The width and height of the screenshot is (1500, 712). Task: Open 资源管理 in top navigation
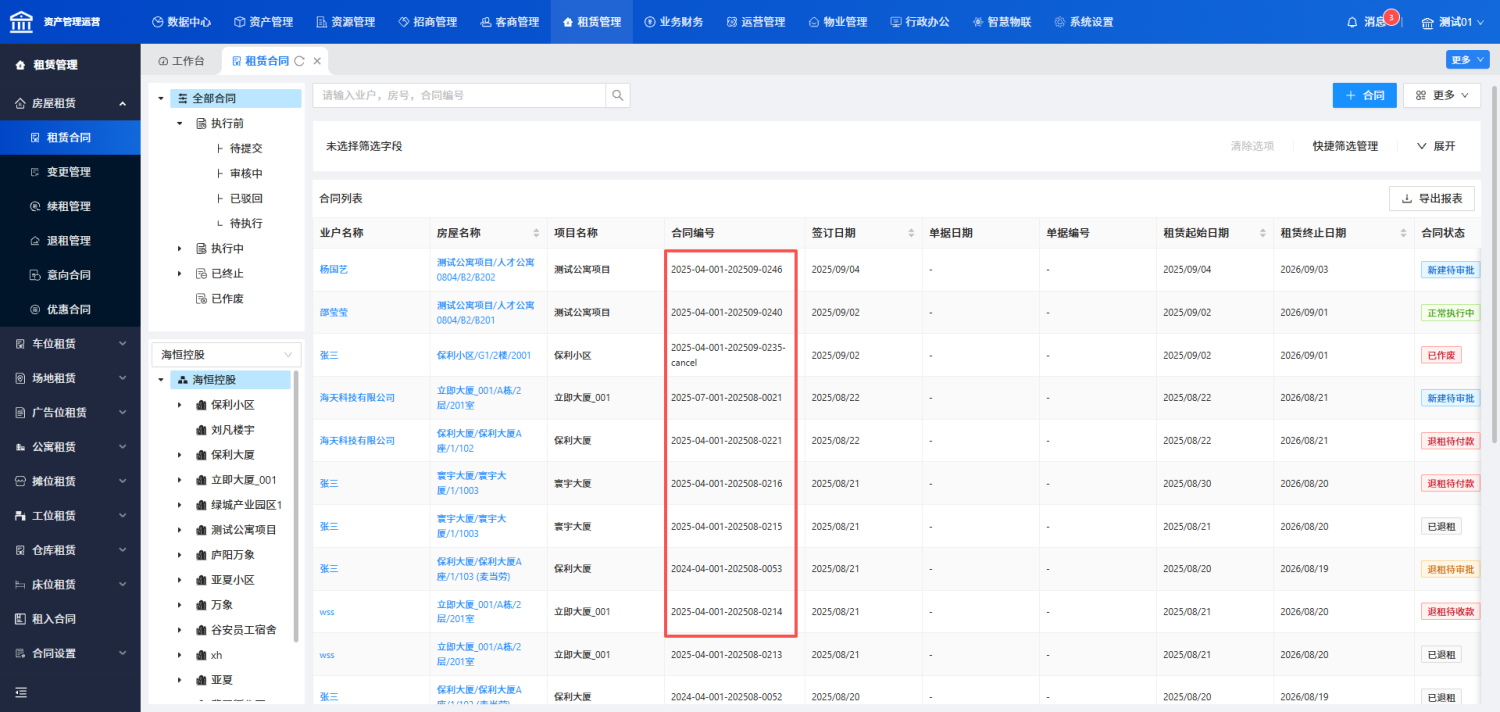(x=345, y=22)
